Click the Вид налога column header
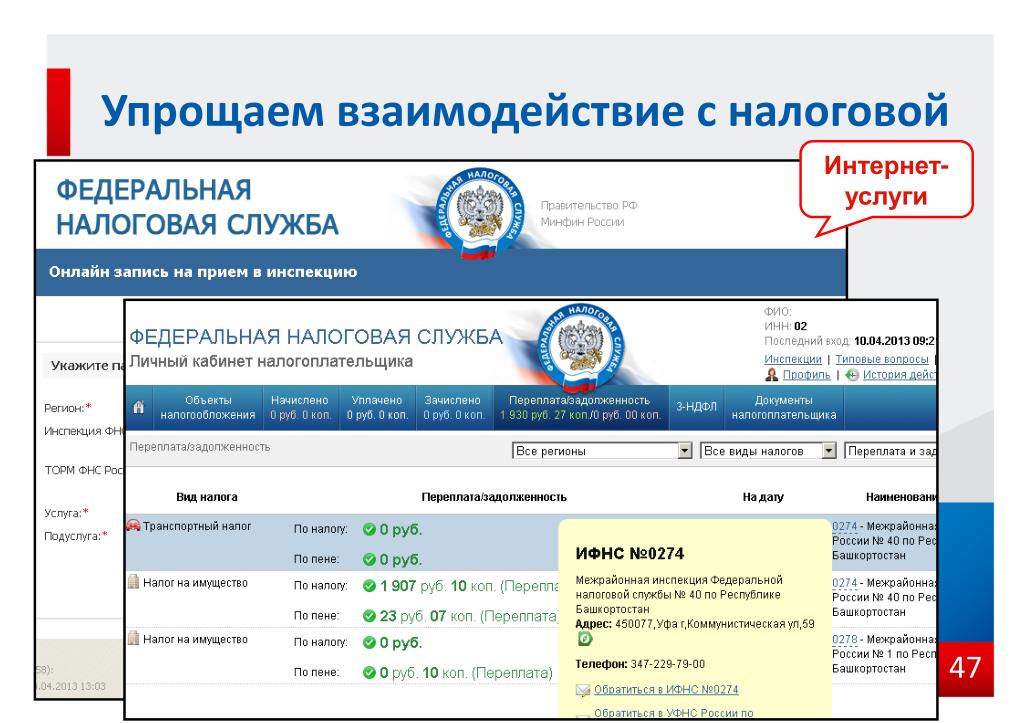This screenshot has height=723, width=1023. 207,497
